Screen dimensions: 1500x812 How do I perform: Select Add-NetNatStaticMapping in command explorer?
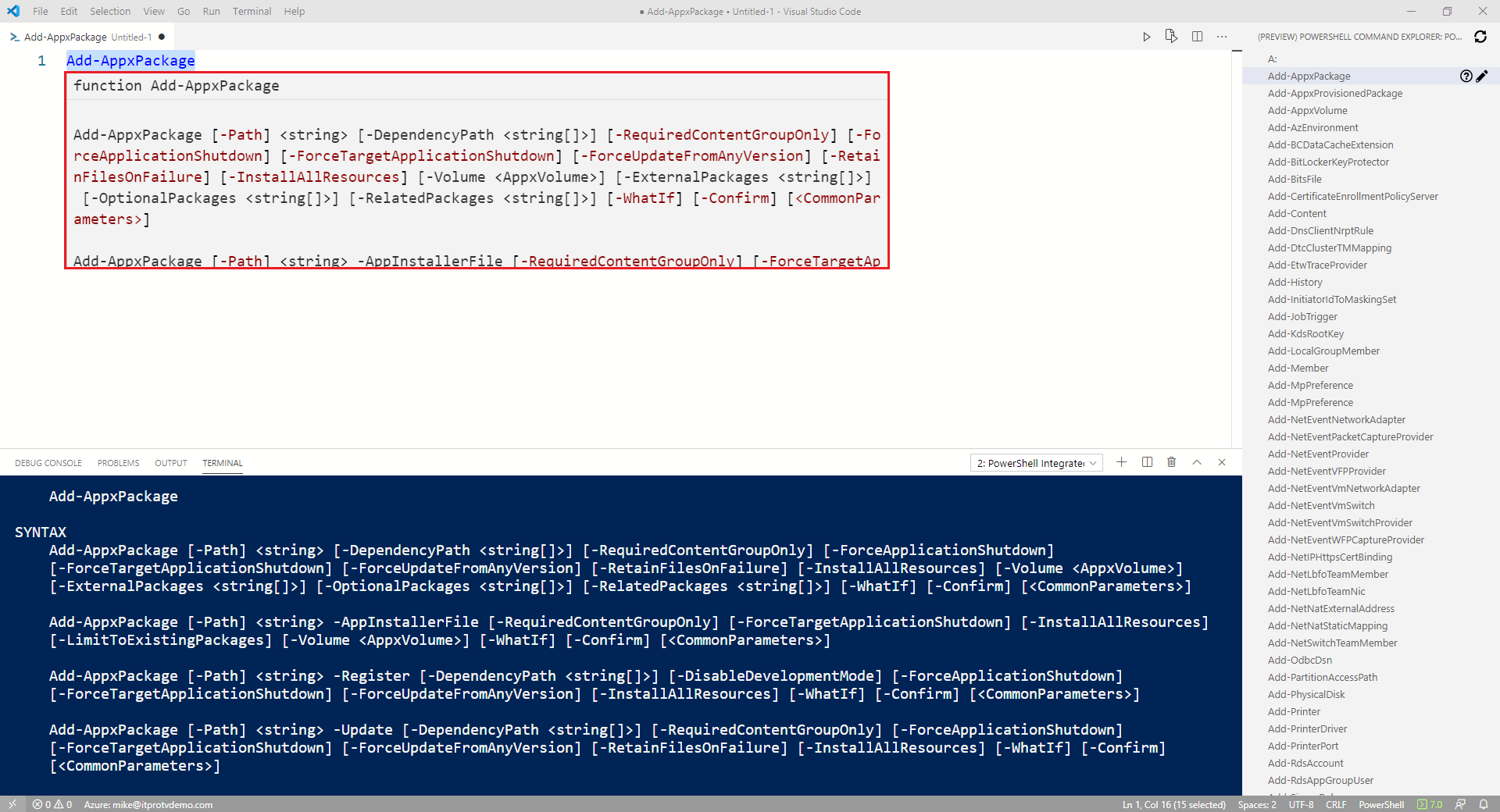pyautogui.click(x=1328, y=625)
